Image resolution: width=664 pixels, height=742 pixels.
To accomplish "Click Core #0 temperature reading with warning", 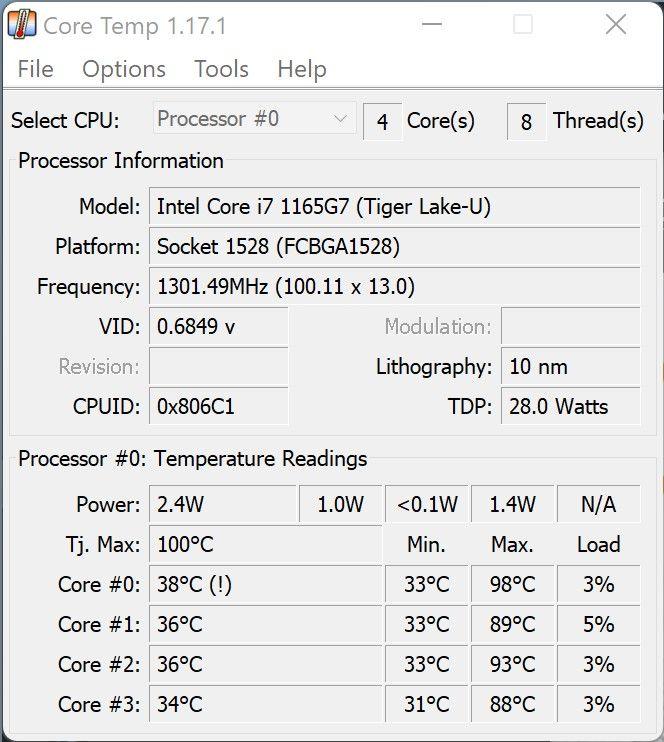I will point(265,585).
